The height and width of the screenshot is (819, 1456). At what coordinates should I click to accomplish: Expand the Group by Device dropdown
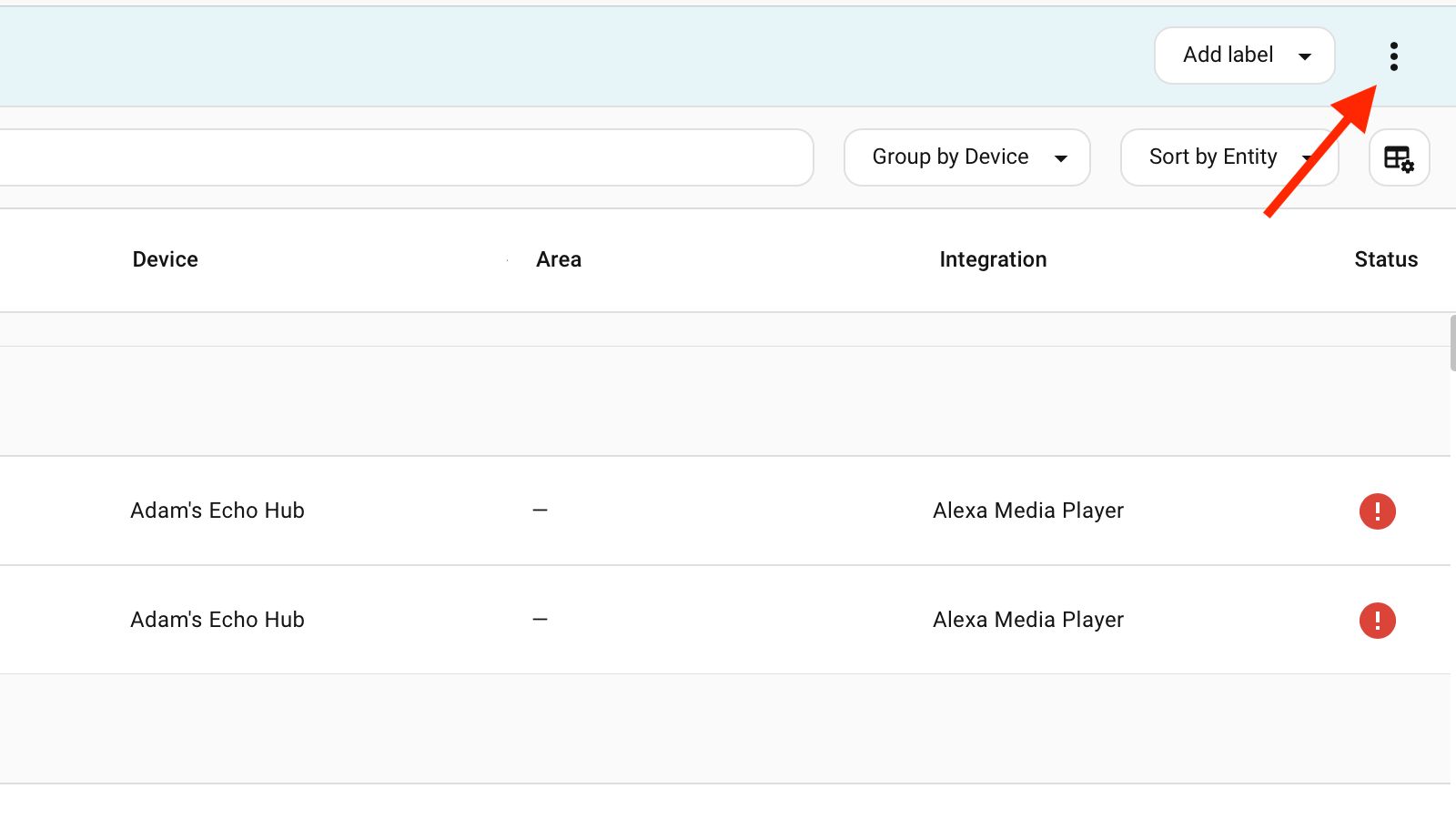966,157
